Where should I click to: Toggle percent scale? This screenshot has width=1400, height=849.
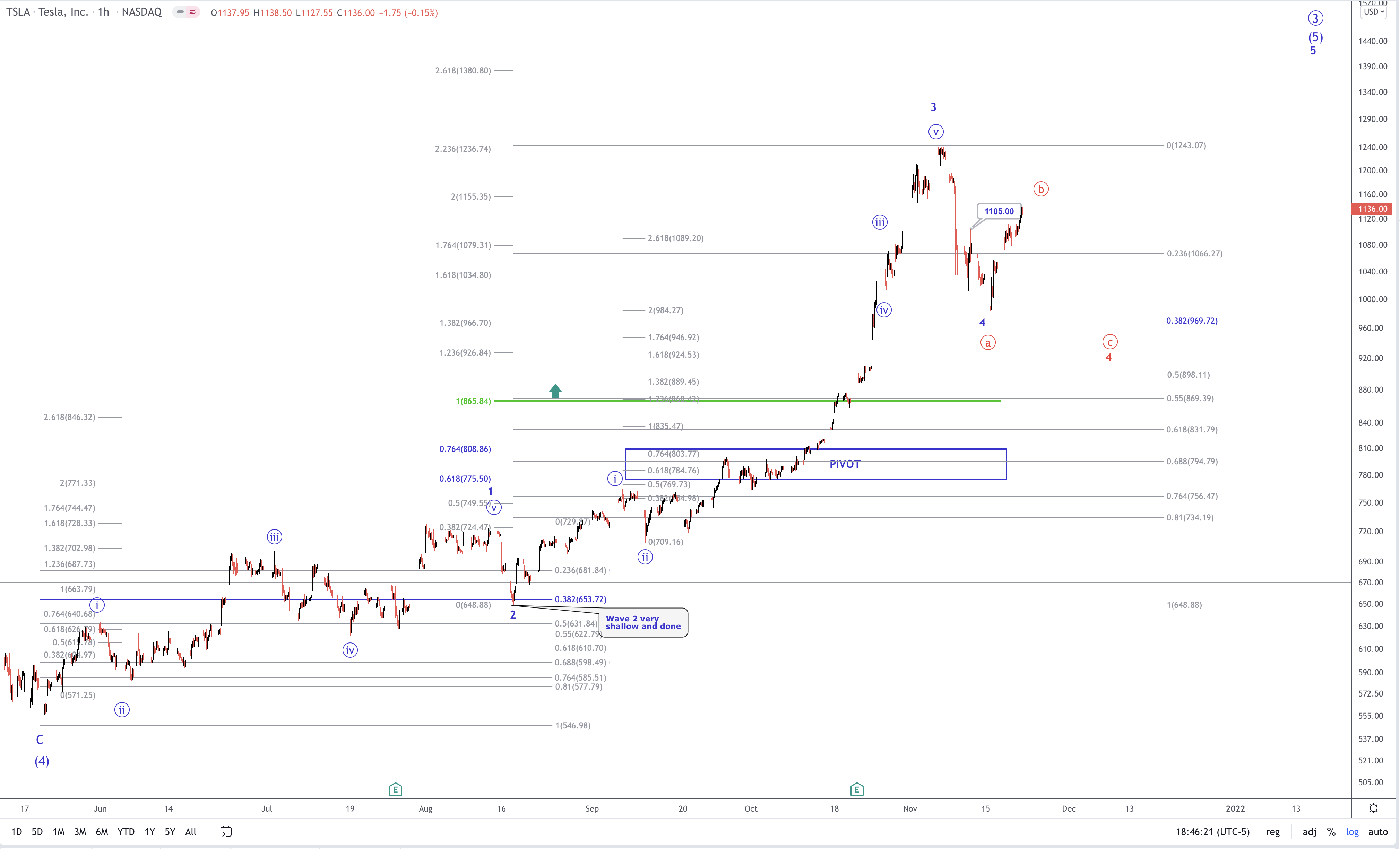[1331, 831]
